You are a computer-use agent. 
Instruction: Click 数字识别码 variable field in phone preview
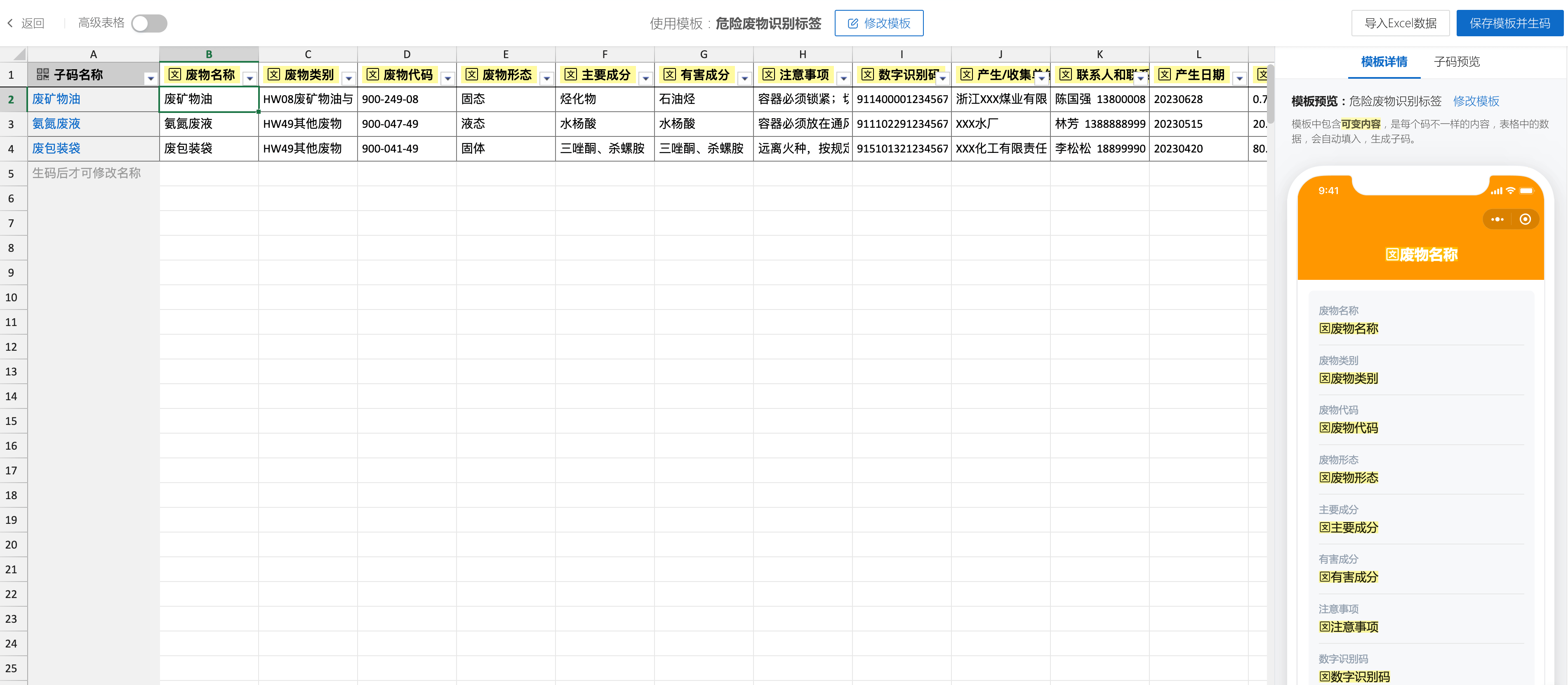[x=1354, y=677]
